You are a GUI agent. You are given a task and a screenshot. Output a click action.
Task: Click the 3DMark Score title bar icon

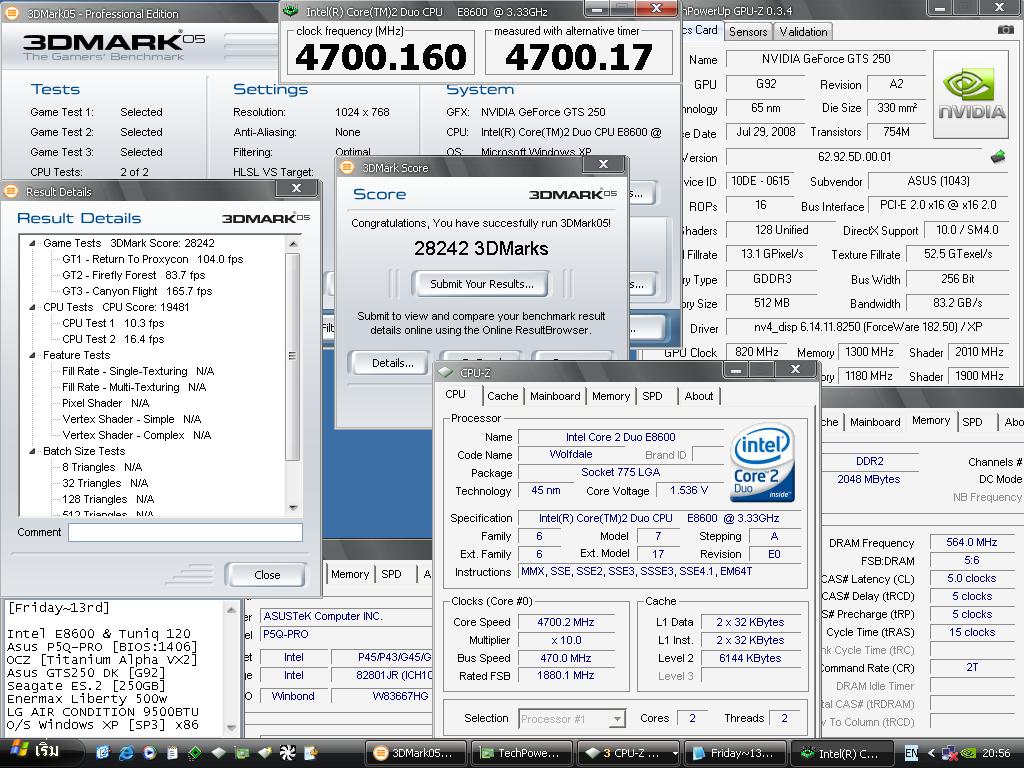pyautogui.click(x=347, y=167)
